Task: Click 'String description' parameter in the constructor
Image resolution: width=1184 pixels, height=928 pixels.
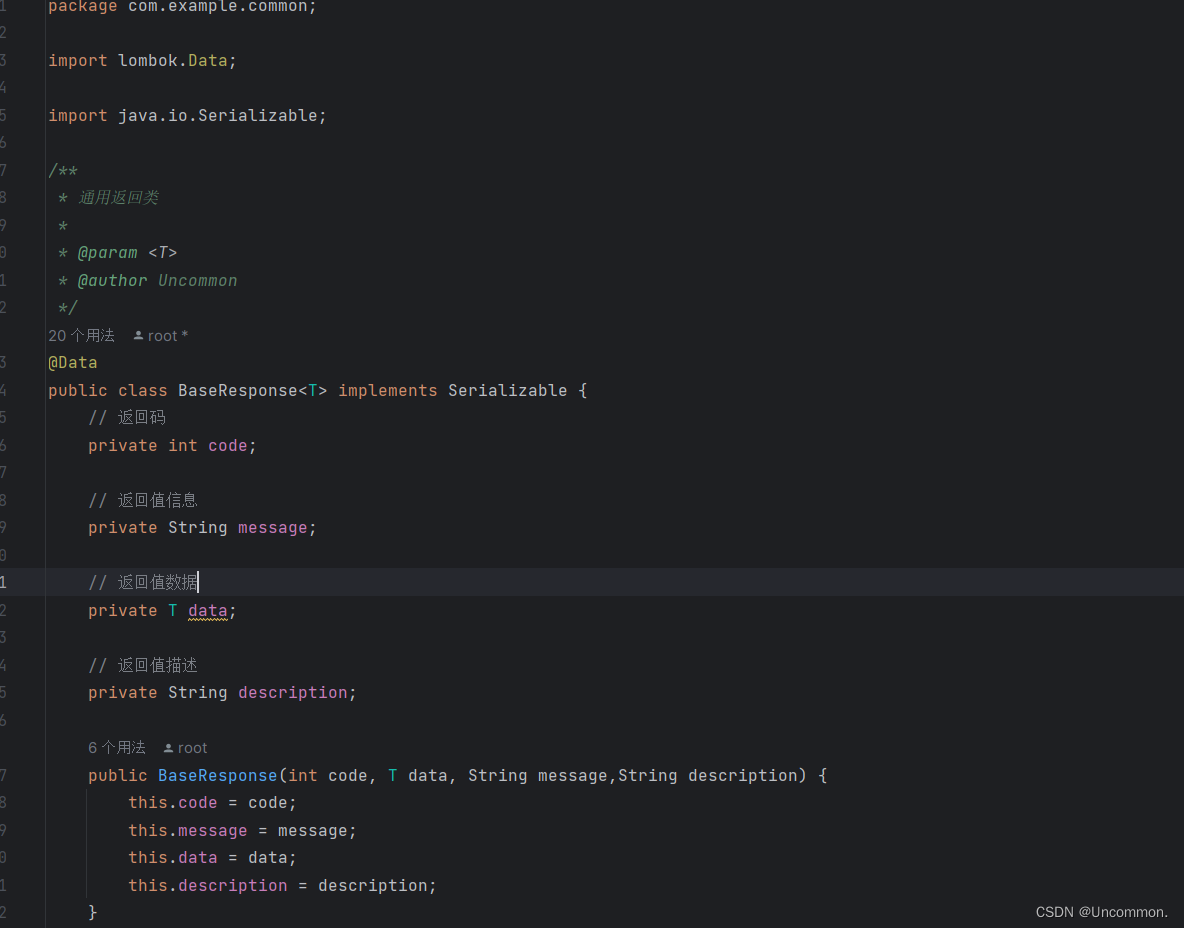Action: 708,775
